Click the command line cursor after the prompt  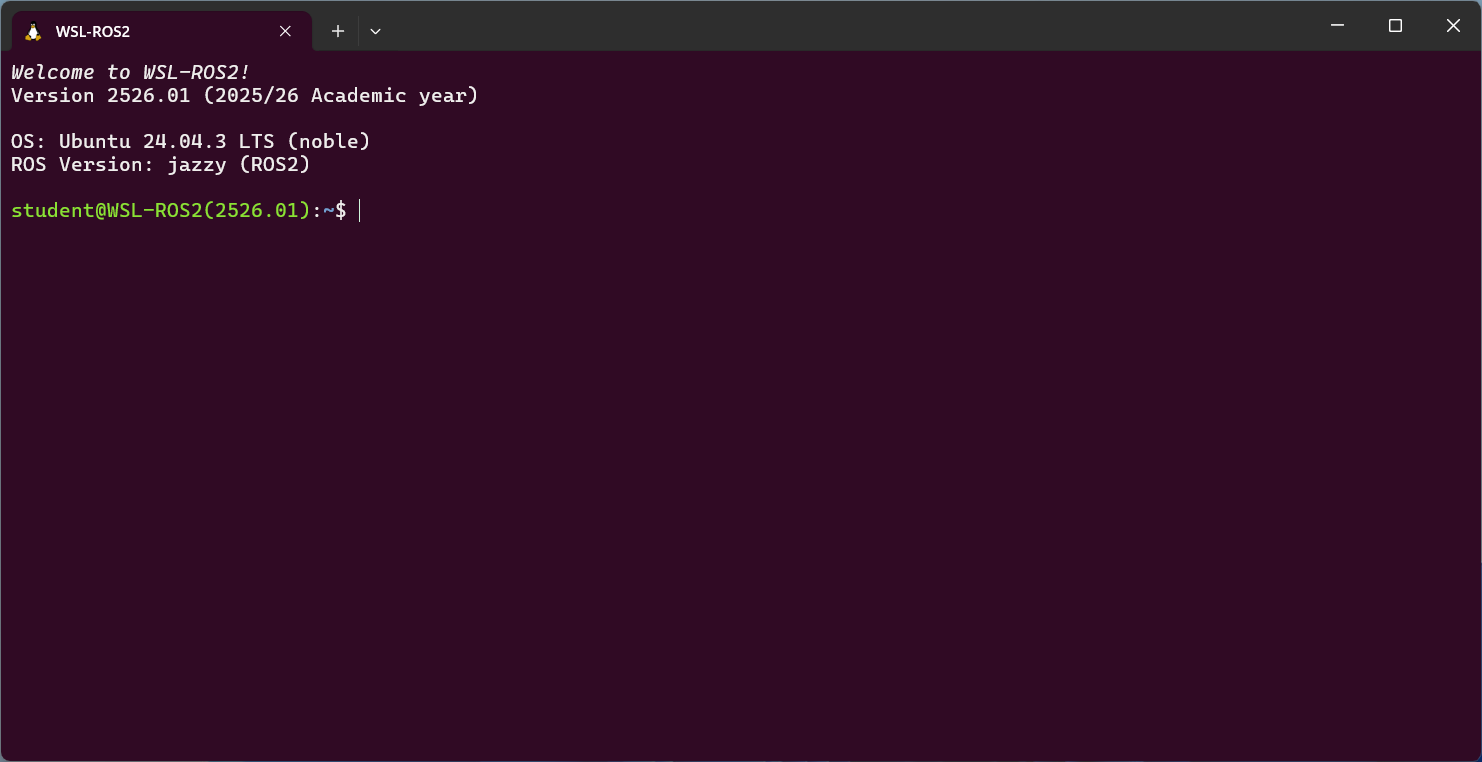(360, 210)
